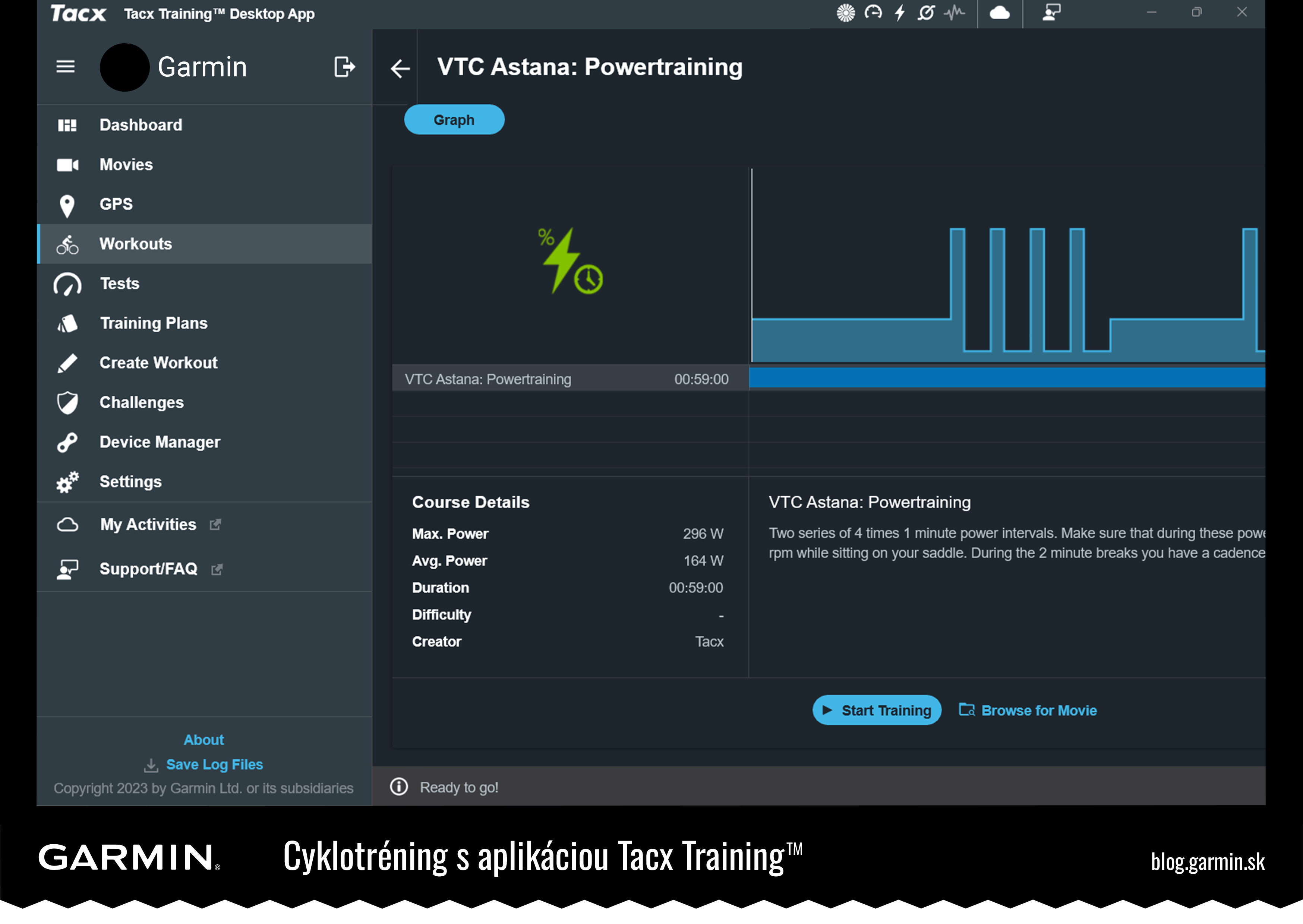The width and height of the screenshot is (1303, 924).
Task: Click the Tests gauge icon
Action: [68, 285]
